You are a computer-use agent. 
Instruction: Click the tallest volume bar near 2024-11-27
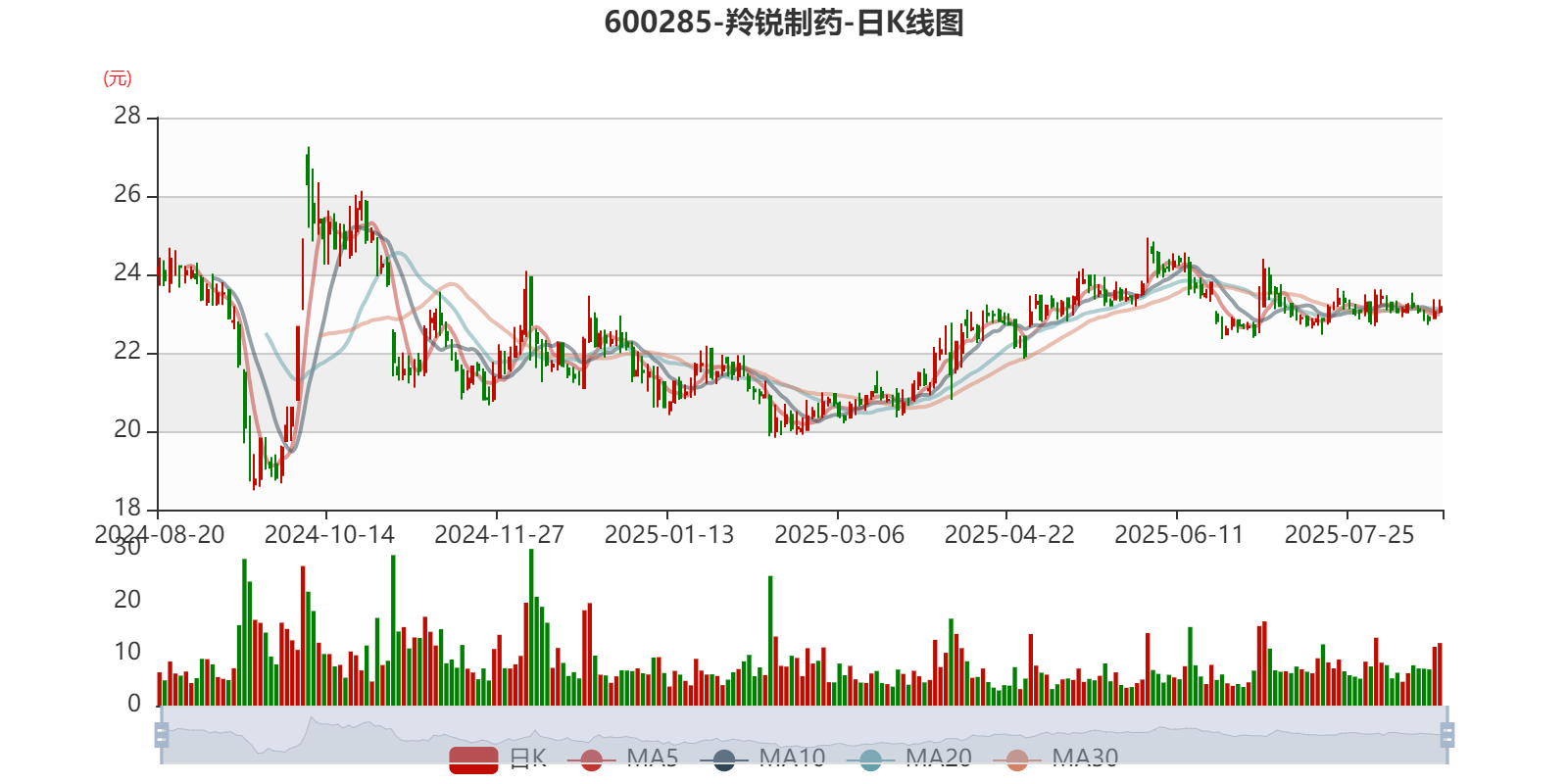[531, 627]
